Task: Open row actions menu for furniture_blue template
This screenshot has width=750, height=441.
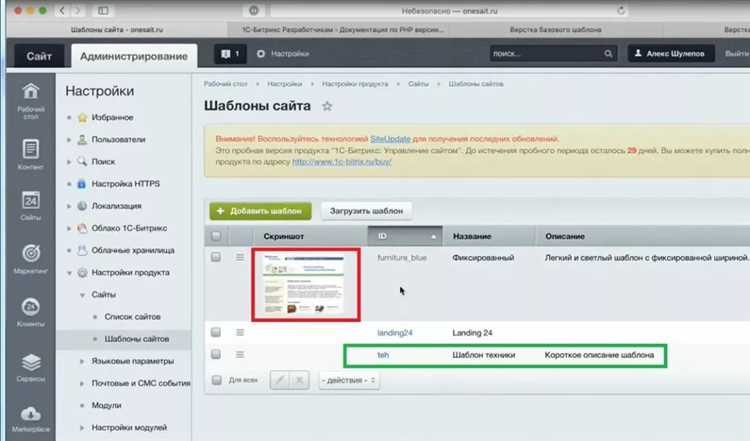Action: pyautogui.click(x=240, y=257)
